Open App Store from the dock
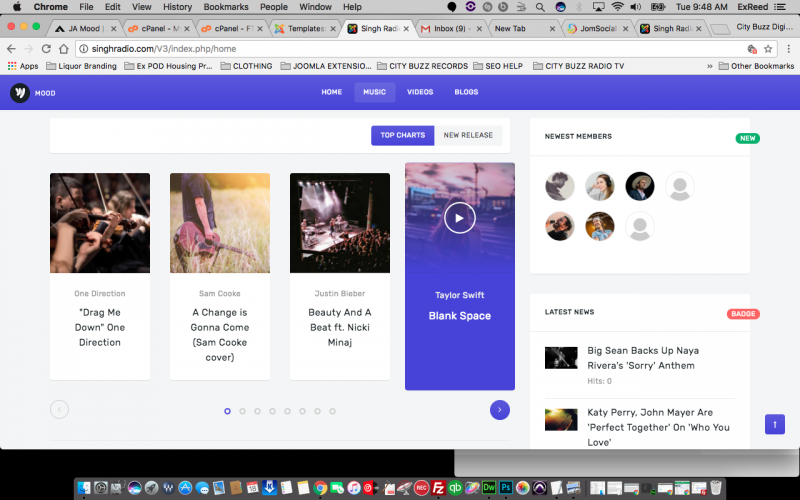Image resolution: width=800 pixels, height=500 pixels. pyautogui.click(x=185, y=488)
